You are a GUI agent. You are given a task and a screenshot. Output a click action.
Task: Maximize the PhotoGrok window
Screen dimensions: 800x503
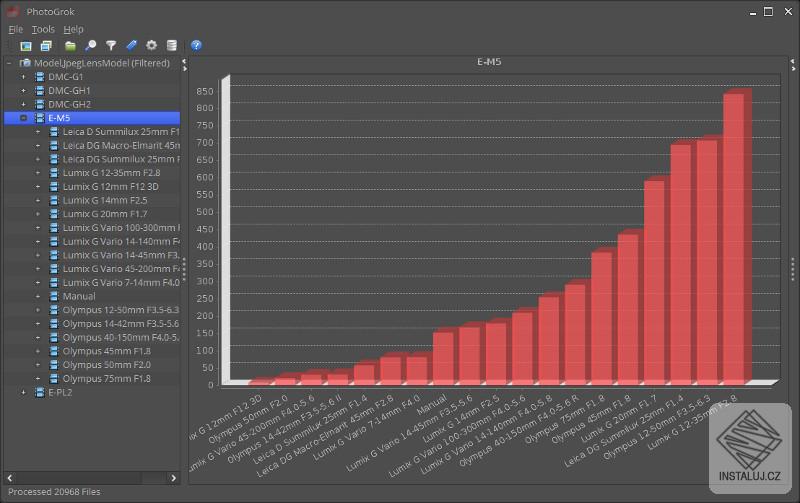pos(768,12)
